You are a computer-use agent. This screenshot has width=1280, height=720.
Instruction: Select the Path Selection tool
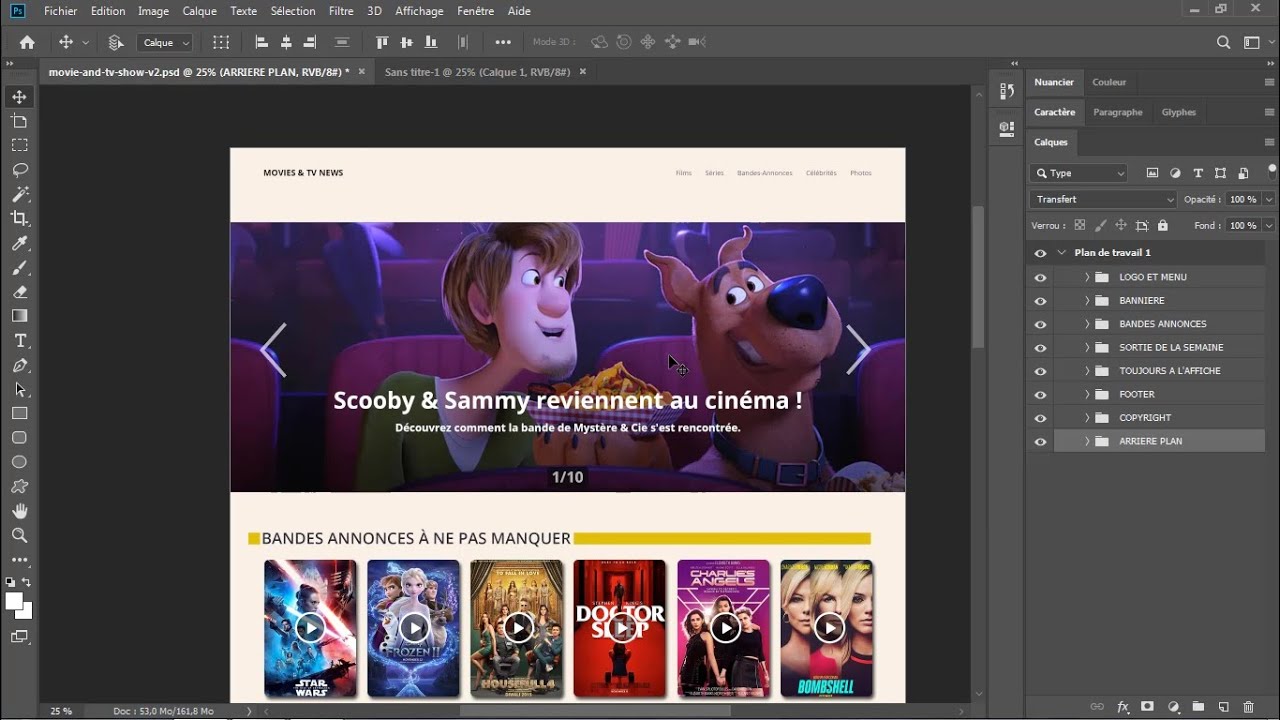pos(19,389)
